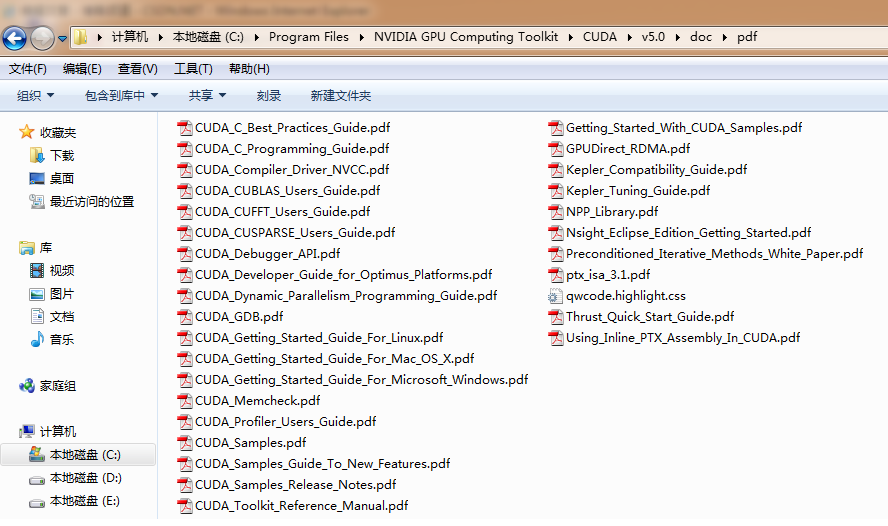Viewport: 888px width, 526px height.
Task: Go to doc folder in address bar
Action: (701, 37)
